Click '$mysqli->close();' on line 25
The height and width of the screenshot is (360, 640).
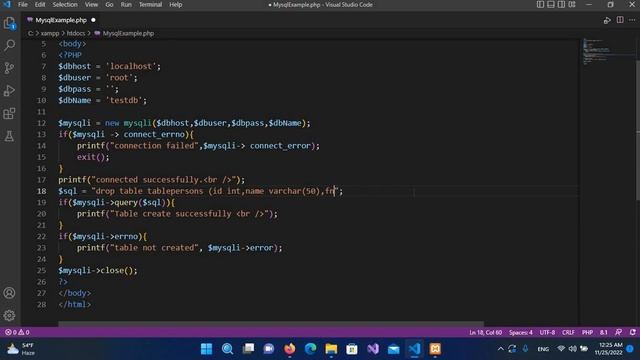[x=98, y=271]
